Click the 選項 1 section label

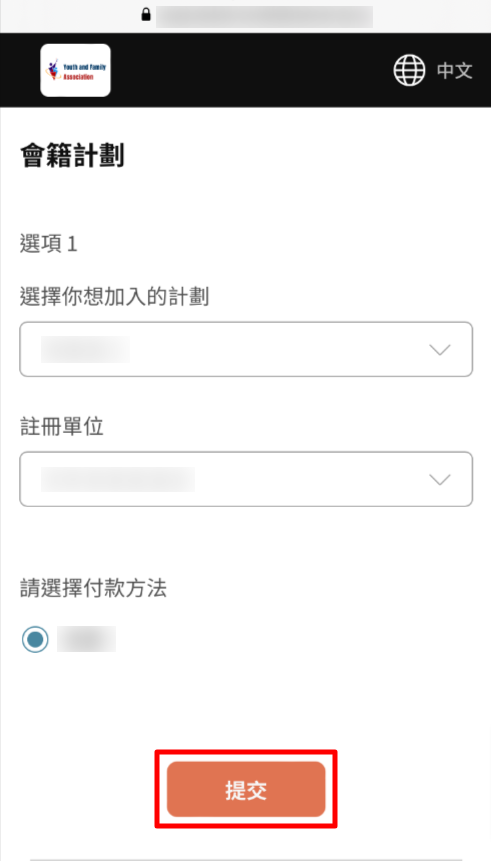48,244
